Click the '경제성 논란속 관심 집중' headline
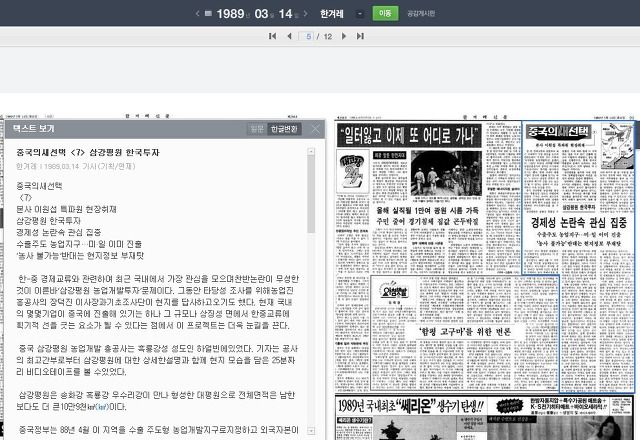 [578, 222]
